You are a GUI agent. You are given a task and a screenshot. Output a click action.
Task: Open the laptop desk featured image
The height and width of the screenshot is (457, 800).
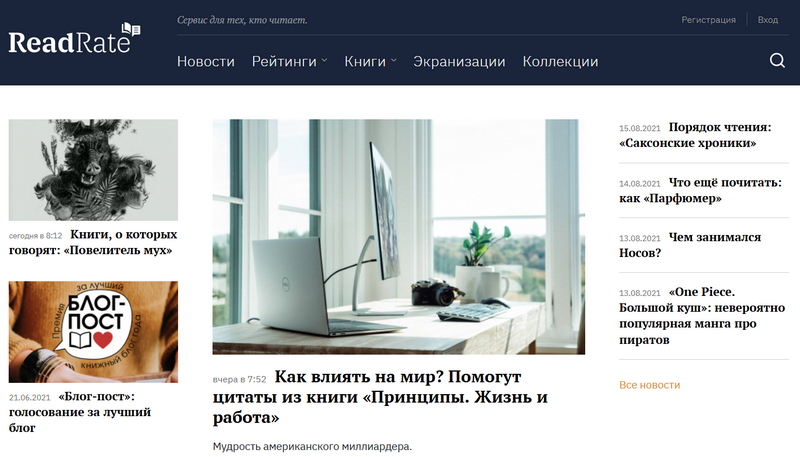click(x=398, y=237)
